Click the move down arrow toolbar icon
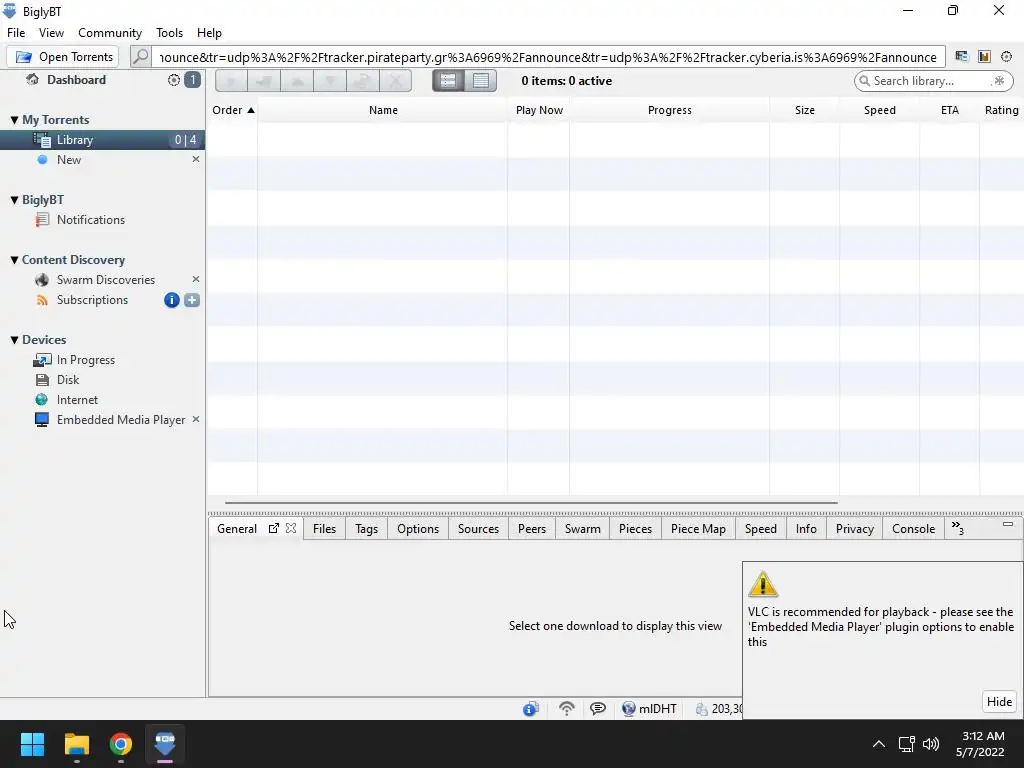Viewport: 1024px width, 768px height. pyautogui.click(x=330, y=81)
